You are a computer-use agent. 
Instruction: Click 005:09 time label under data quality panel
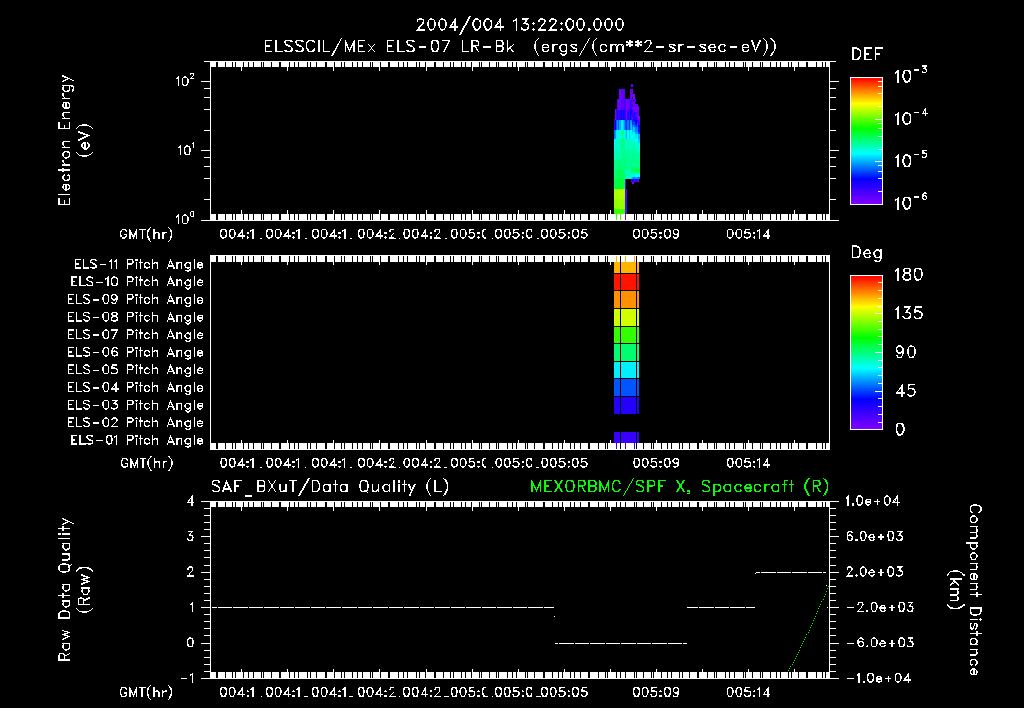coord(656,692)
